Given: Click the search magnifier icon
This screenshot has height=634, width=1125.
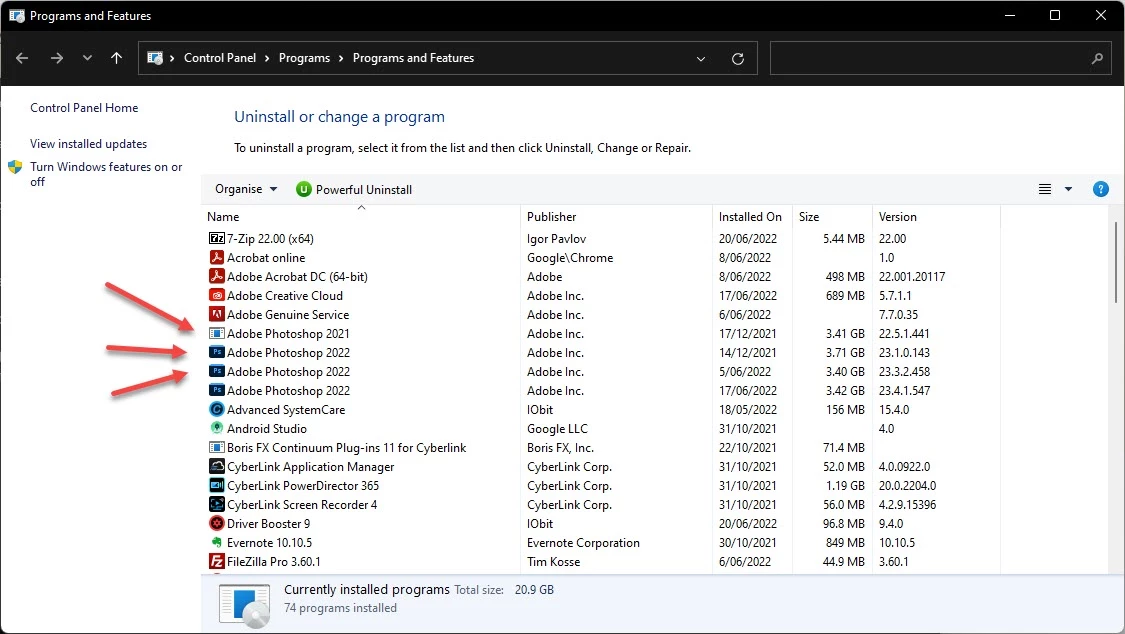Looking at the screenshot, I should click(1096, 59).
